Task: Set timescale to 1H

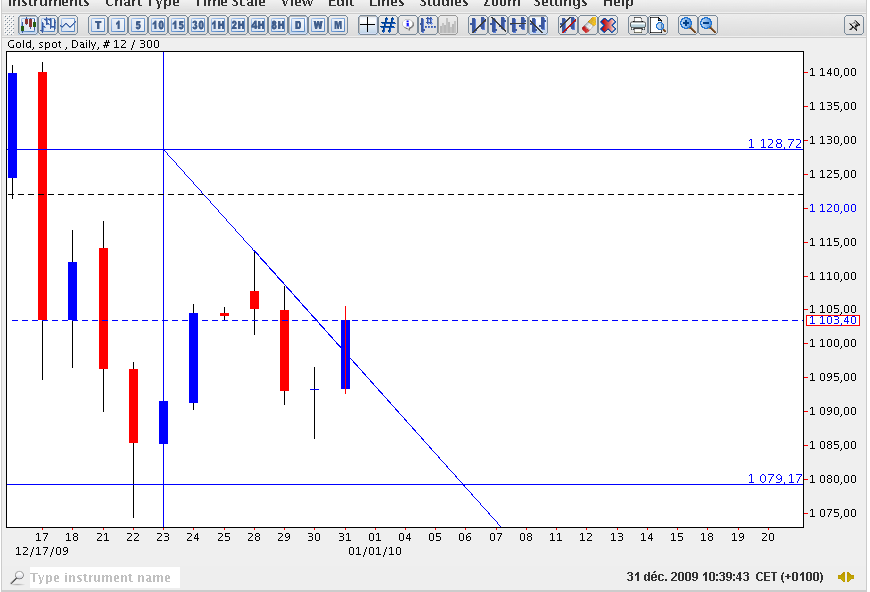Action: 217,25
